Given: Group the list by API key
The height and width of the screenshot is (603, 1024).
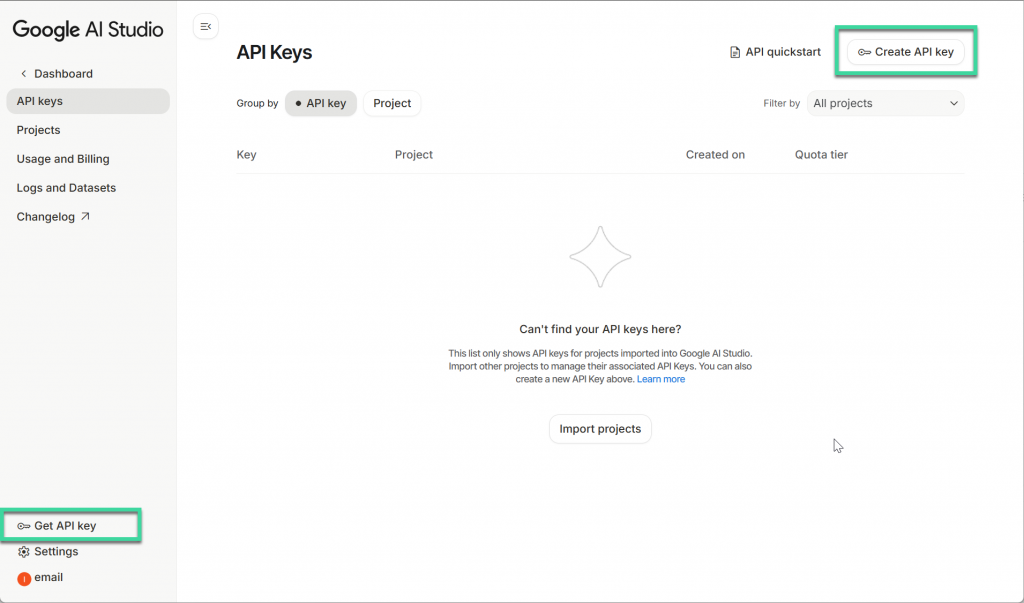Looking at the screenshot, I should tap(321, 103).
